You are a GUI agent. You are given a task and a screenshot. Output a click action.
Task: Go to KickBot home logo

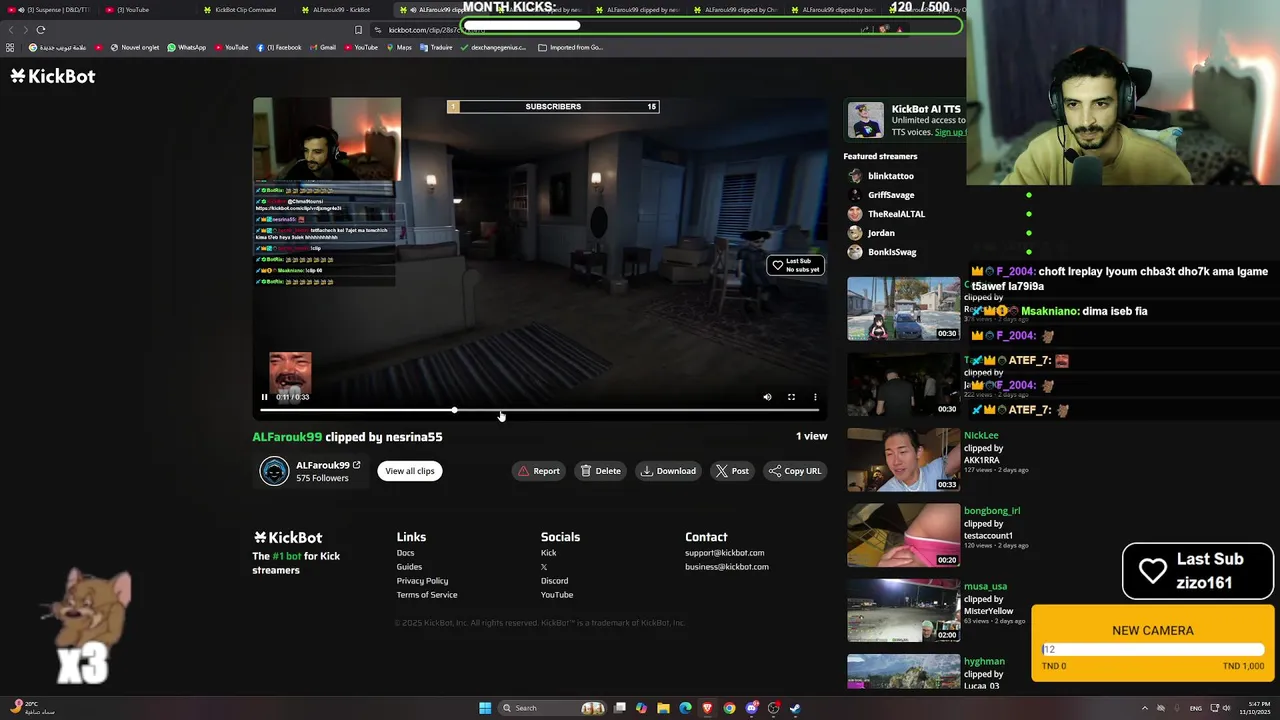(53, 76)
